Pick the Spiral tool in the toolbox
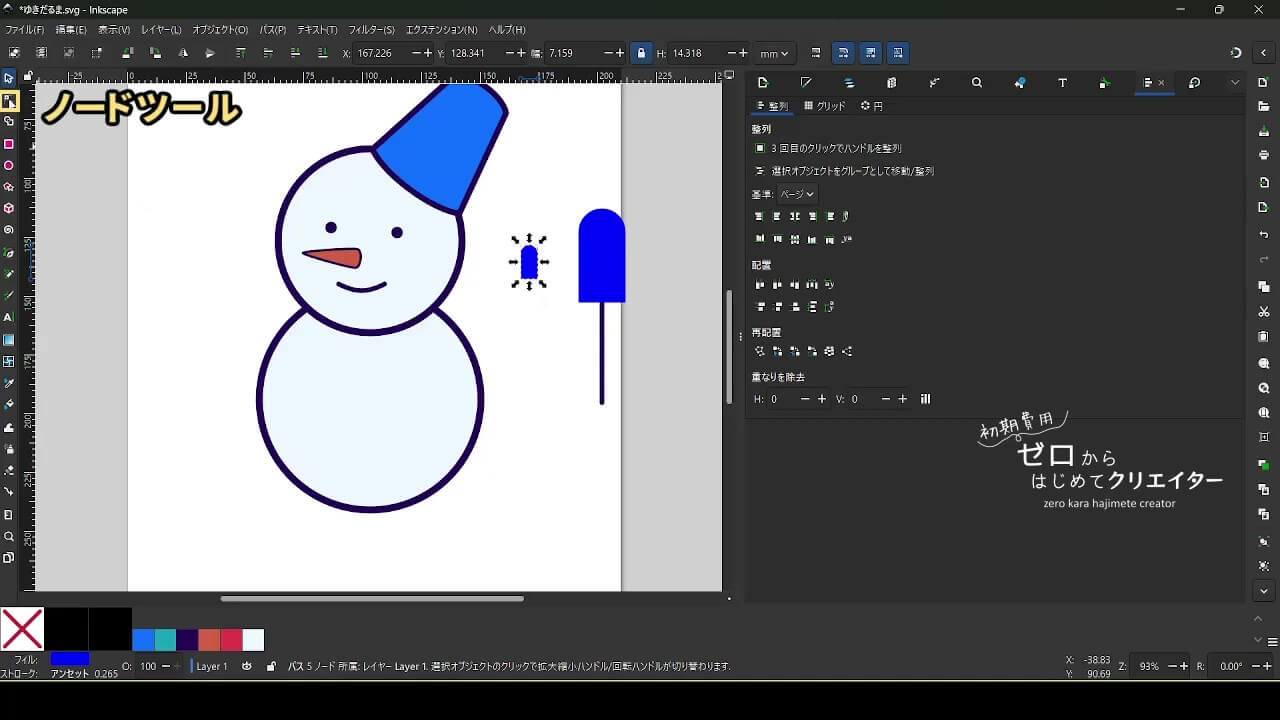 [x=9, y=230]
